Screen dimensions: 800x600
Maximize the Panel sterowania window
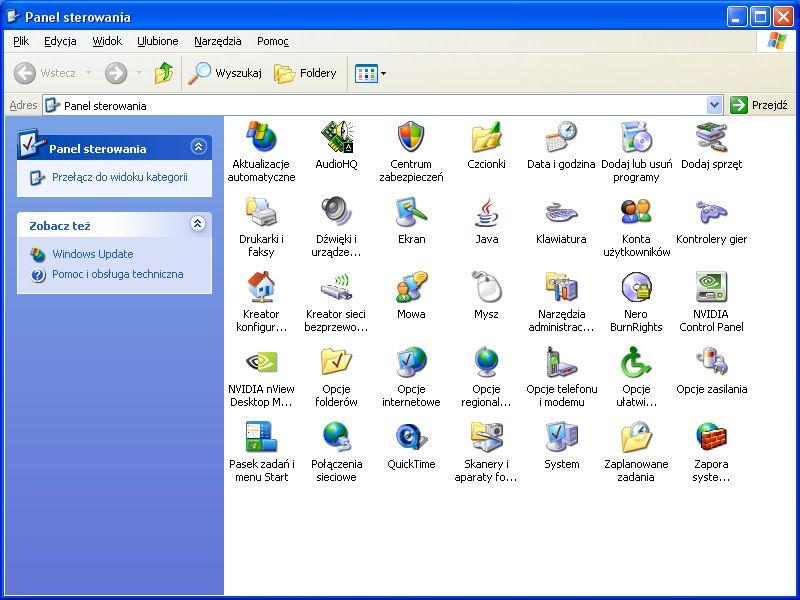pos(760,17)
